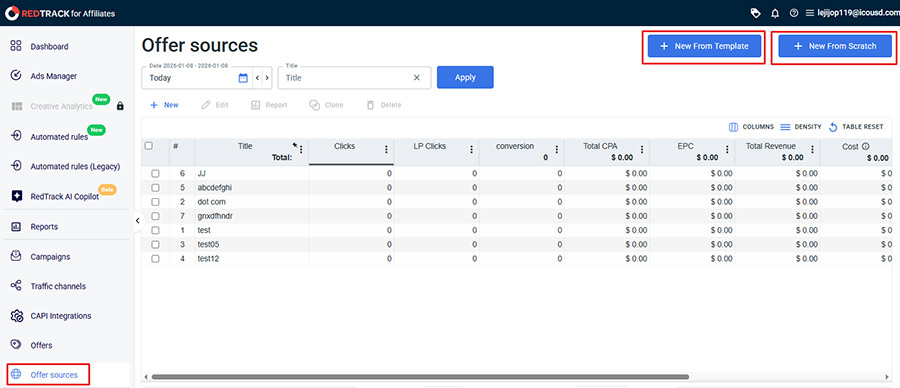The height and width of the screenshot is (388, 900).
Task: Open the Total Revenue column options menu
Action: [812, 150]
